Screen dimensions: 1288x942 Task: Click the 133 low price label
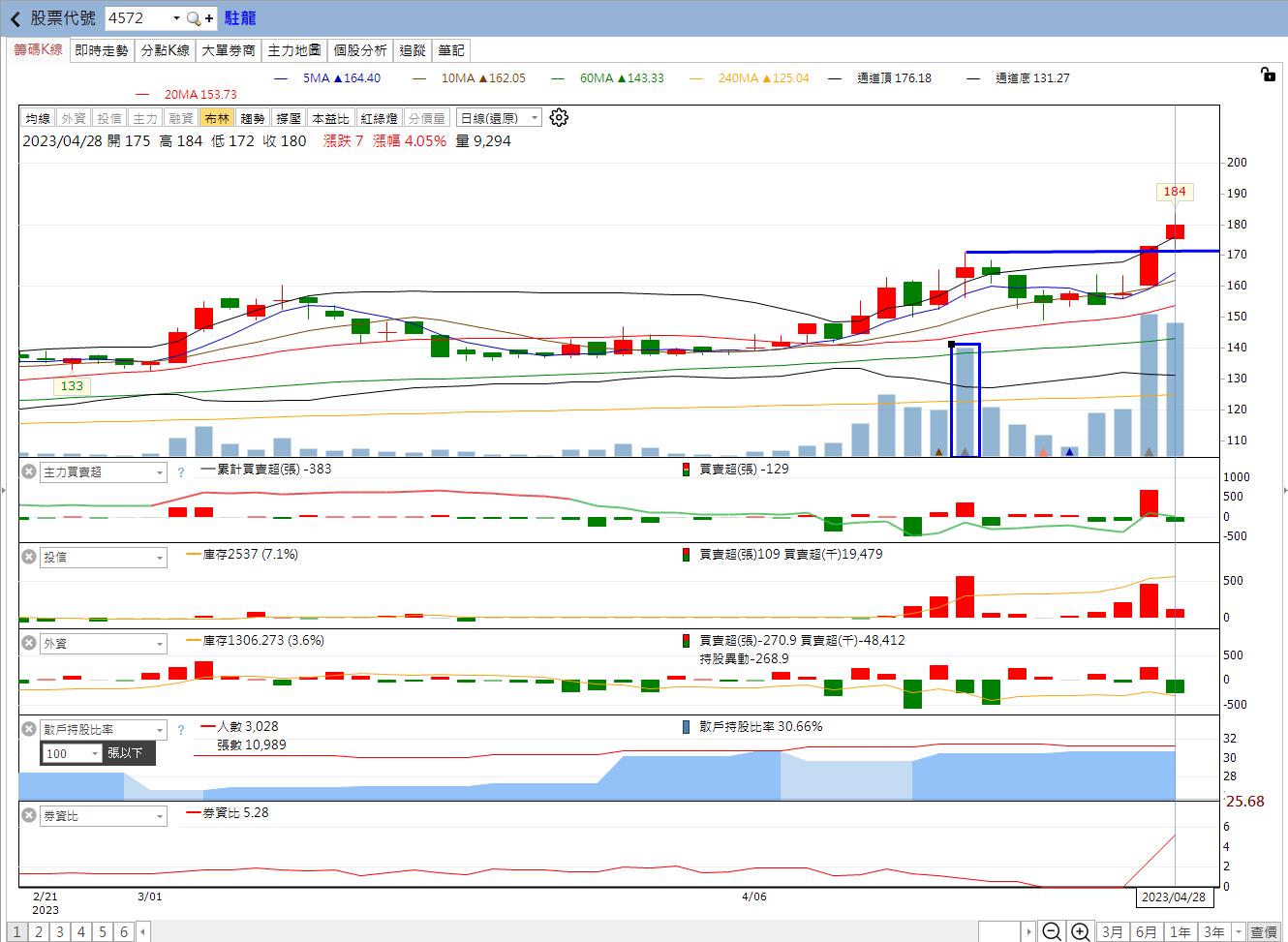(72, 385)
